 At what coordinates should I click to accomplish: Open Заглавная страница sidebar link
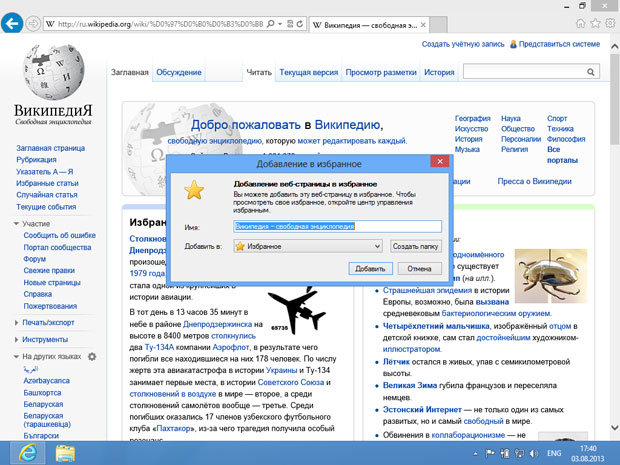click(50, 148)
